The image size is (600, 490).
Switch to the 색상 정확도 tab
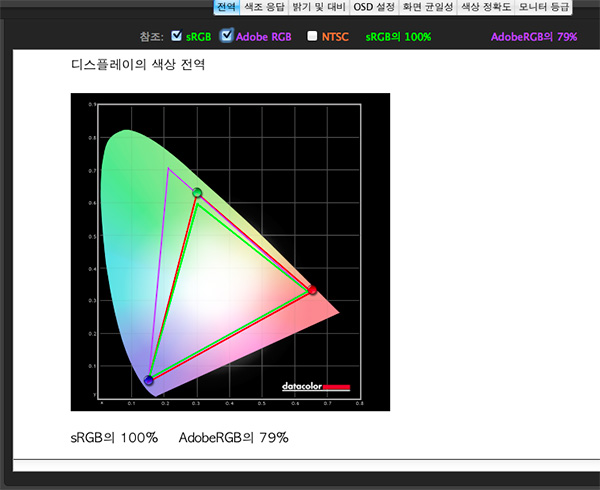tap(485, 7)
